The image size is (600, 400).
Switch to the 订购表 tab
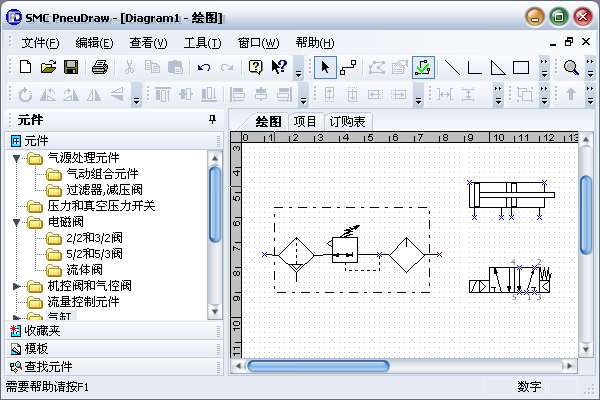[347, 121]
